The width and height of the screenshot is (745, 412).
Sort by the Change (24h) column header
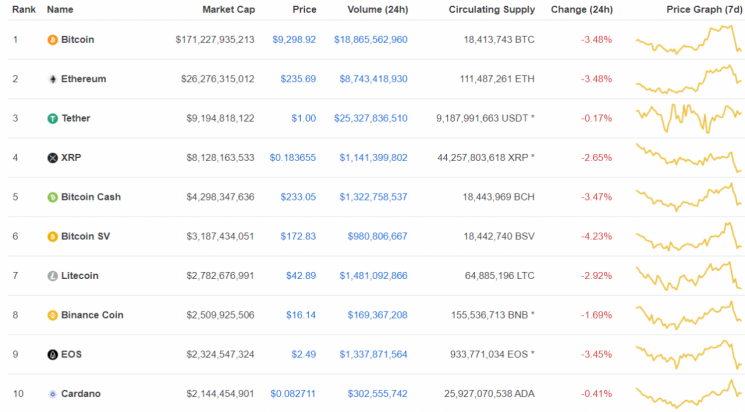(582, 10)
